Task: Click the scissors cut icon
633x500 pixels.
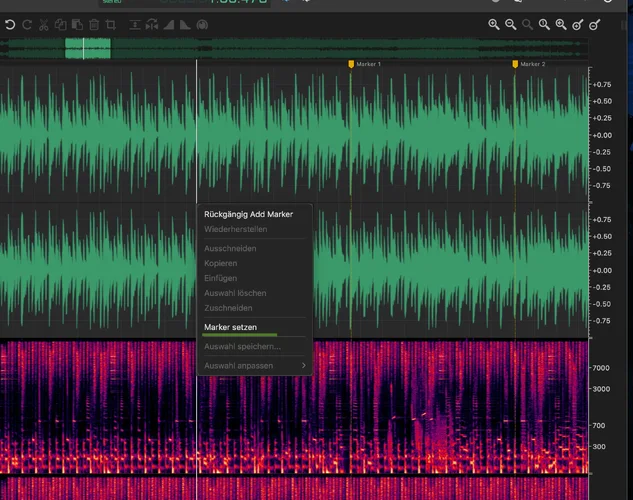Action: (x=44, y=24)
